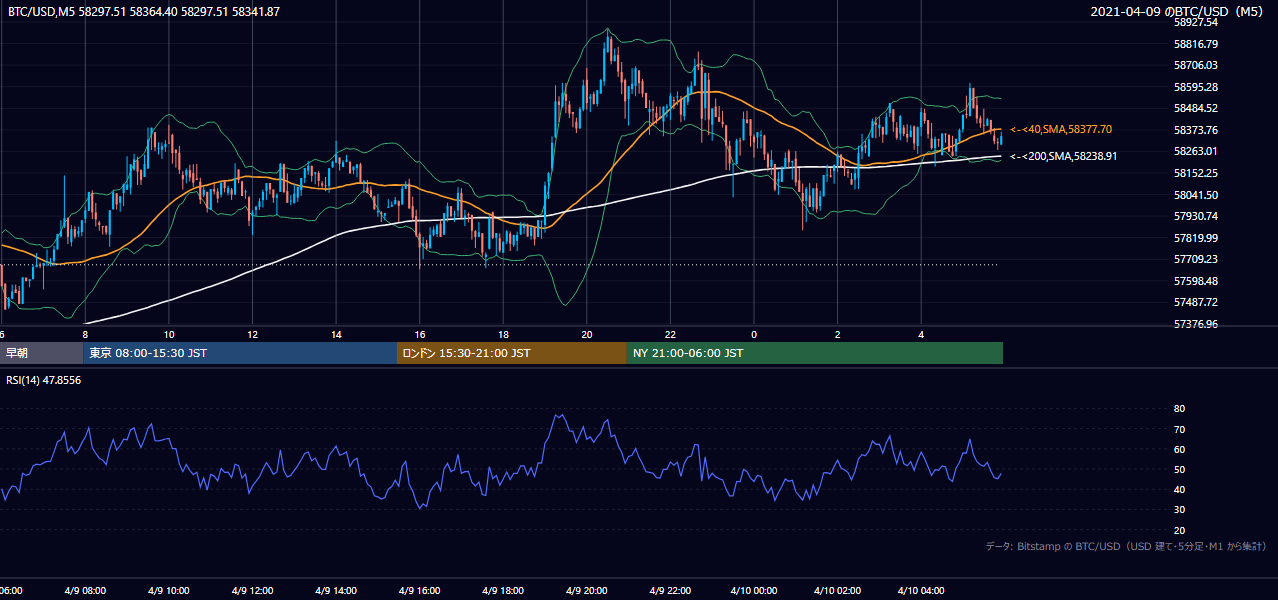Click the 早朝 session bar

point(41,353)
